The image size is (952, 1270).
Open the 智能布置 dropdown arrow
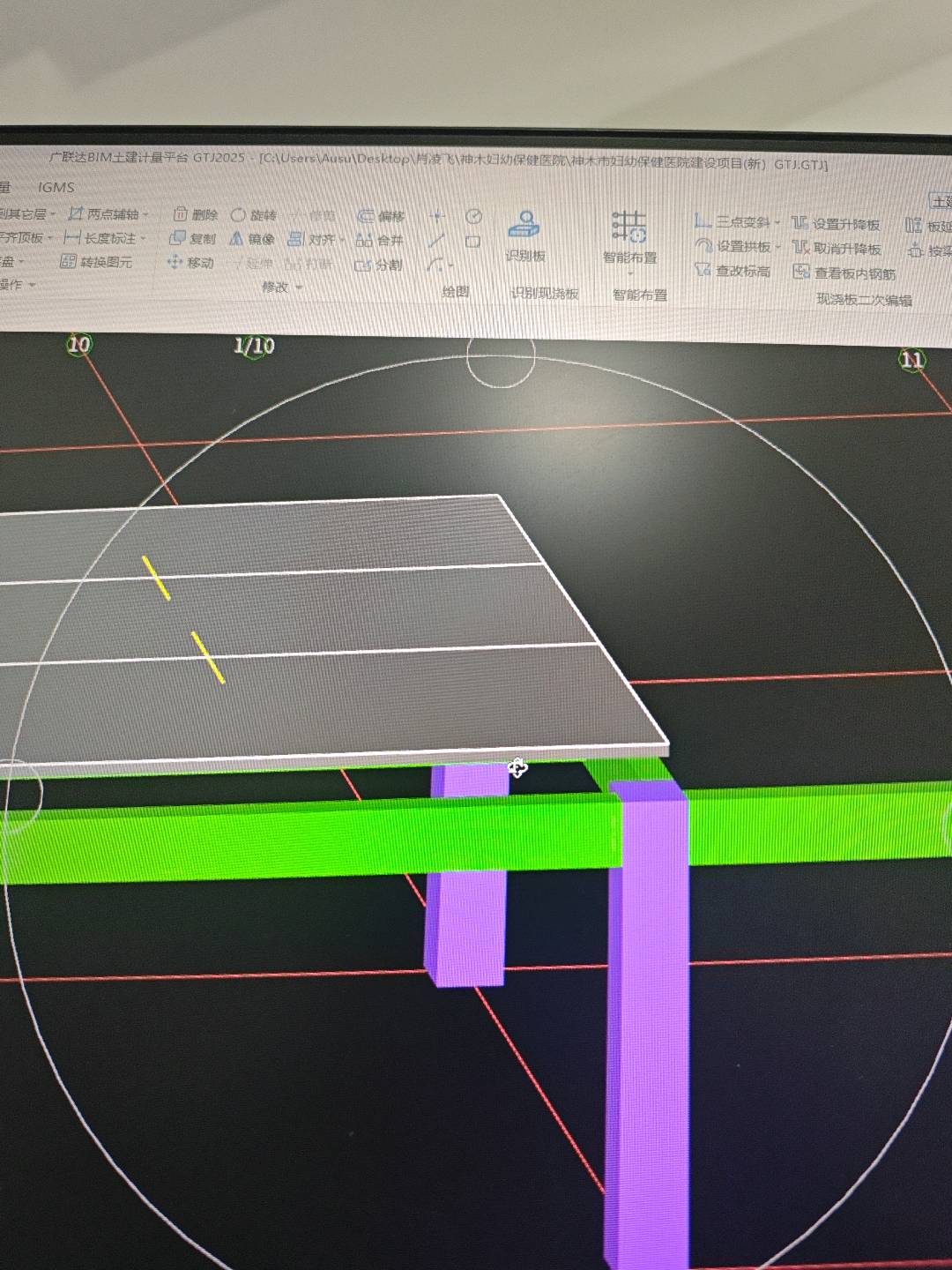coord(629,273)
